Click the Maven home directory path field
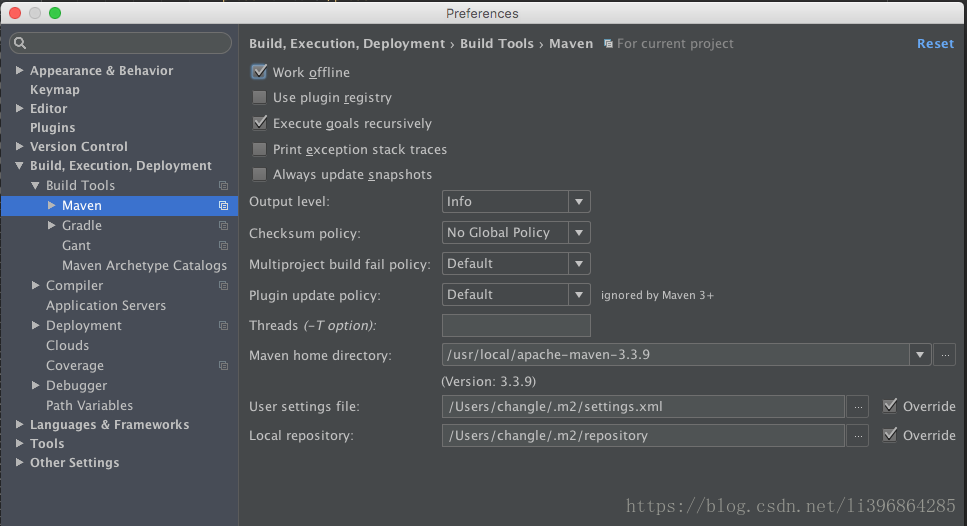Viewport: 967px width, 526px height. tap(675, 355)
